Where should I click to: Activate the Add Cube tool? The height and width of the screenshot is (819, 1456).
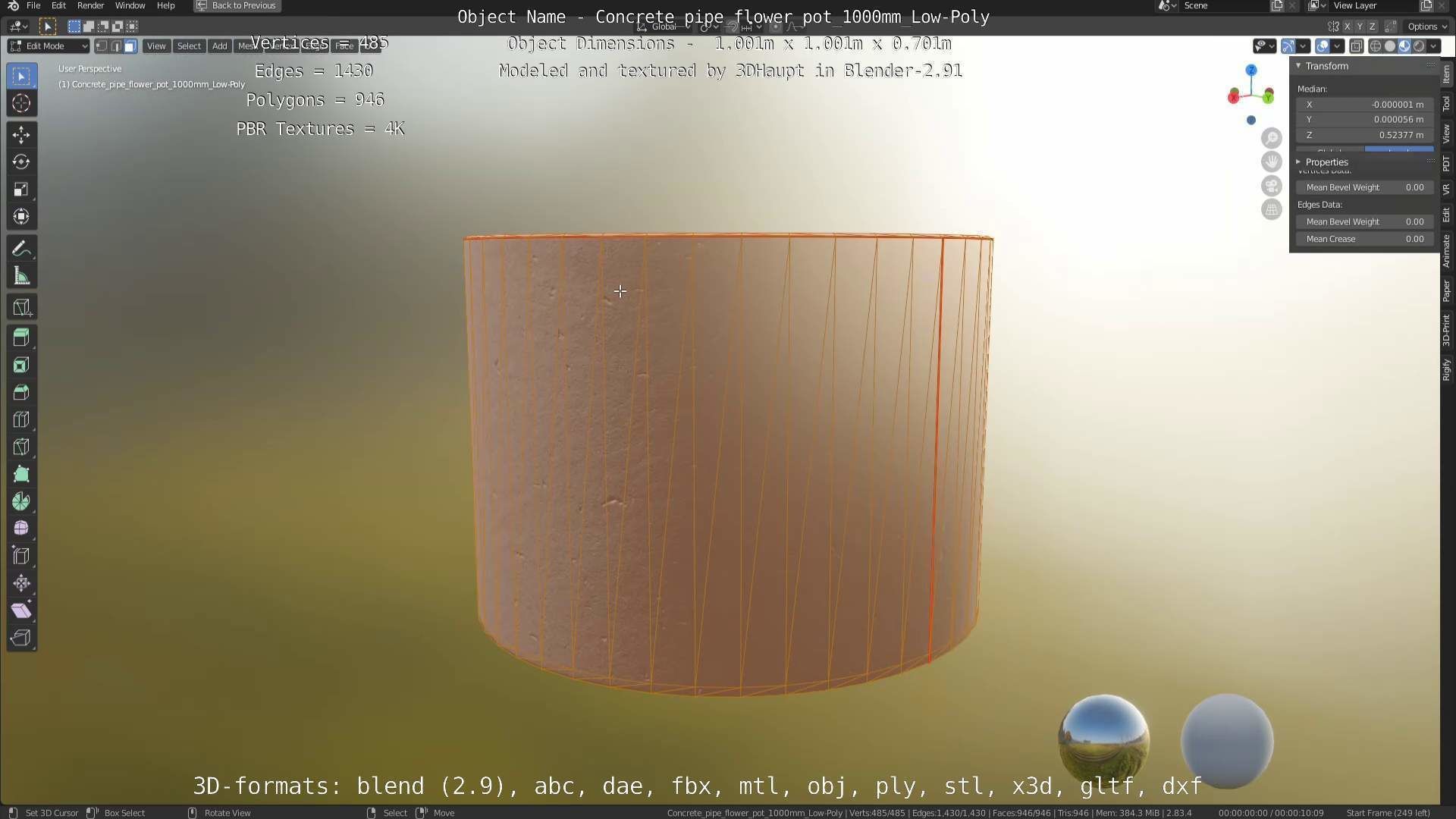click(21, 307)
